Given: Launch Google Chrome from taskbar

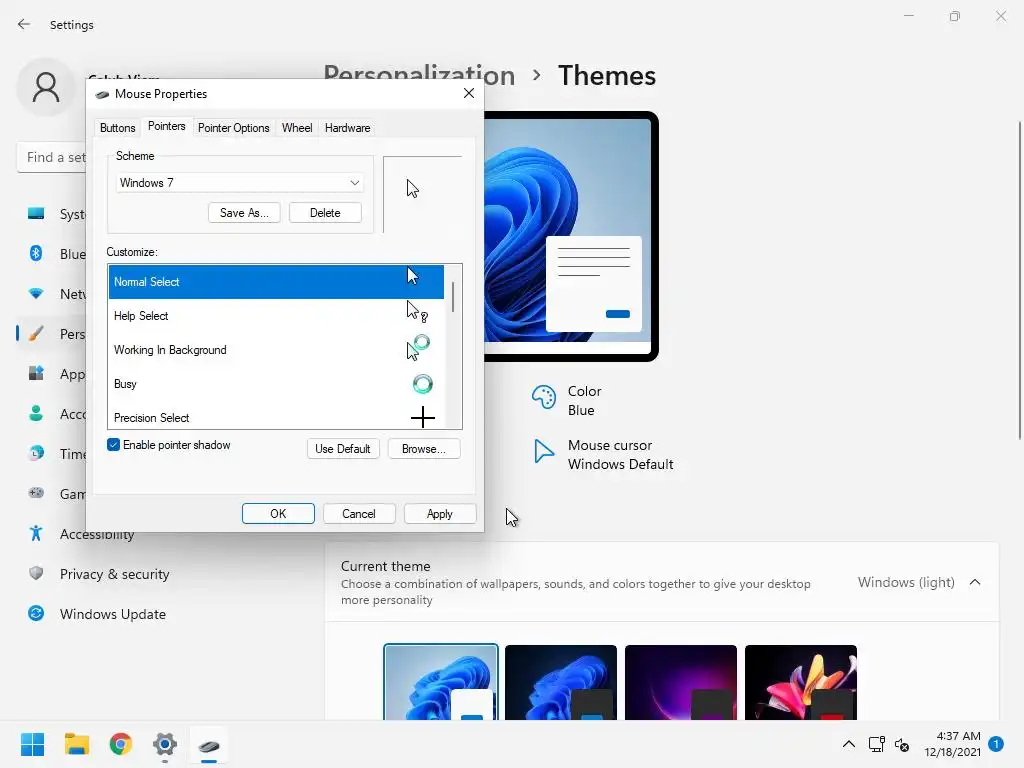Looking at the screenshot, I should pos(121,744).
